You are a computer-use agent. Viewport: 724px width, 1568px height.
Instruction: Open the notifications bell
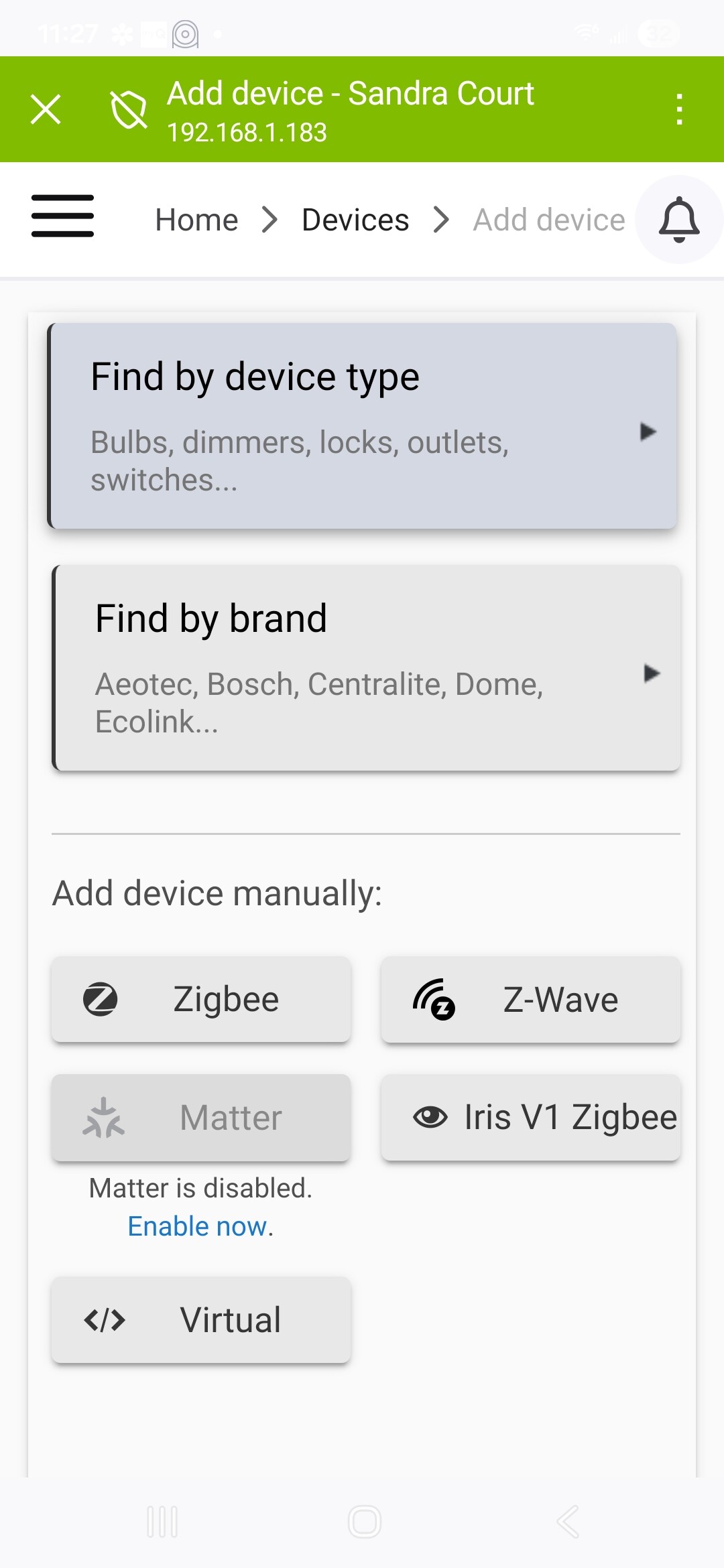point(679,219)
